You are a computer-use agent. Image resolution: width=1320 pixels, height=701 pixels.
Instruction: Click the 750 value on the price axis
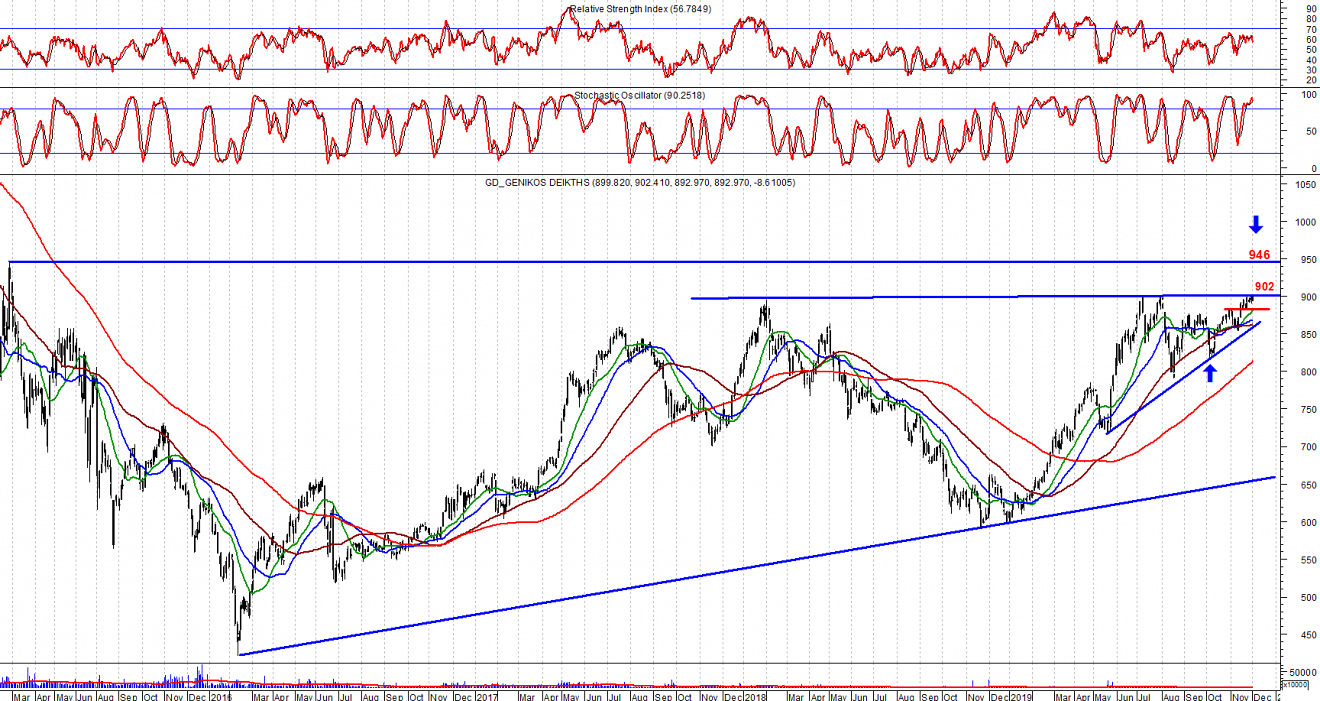(x=1298, y=410)
